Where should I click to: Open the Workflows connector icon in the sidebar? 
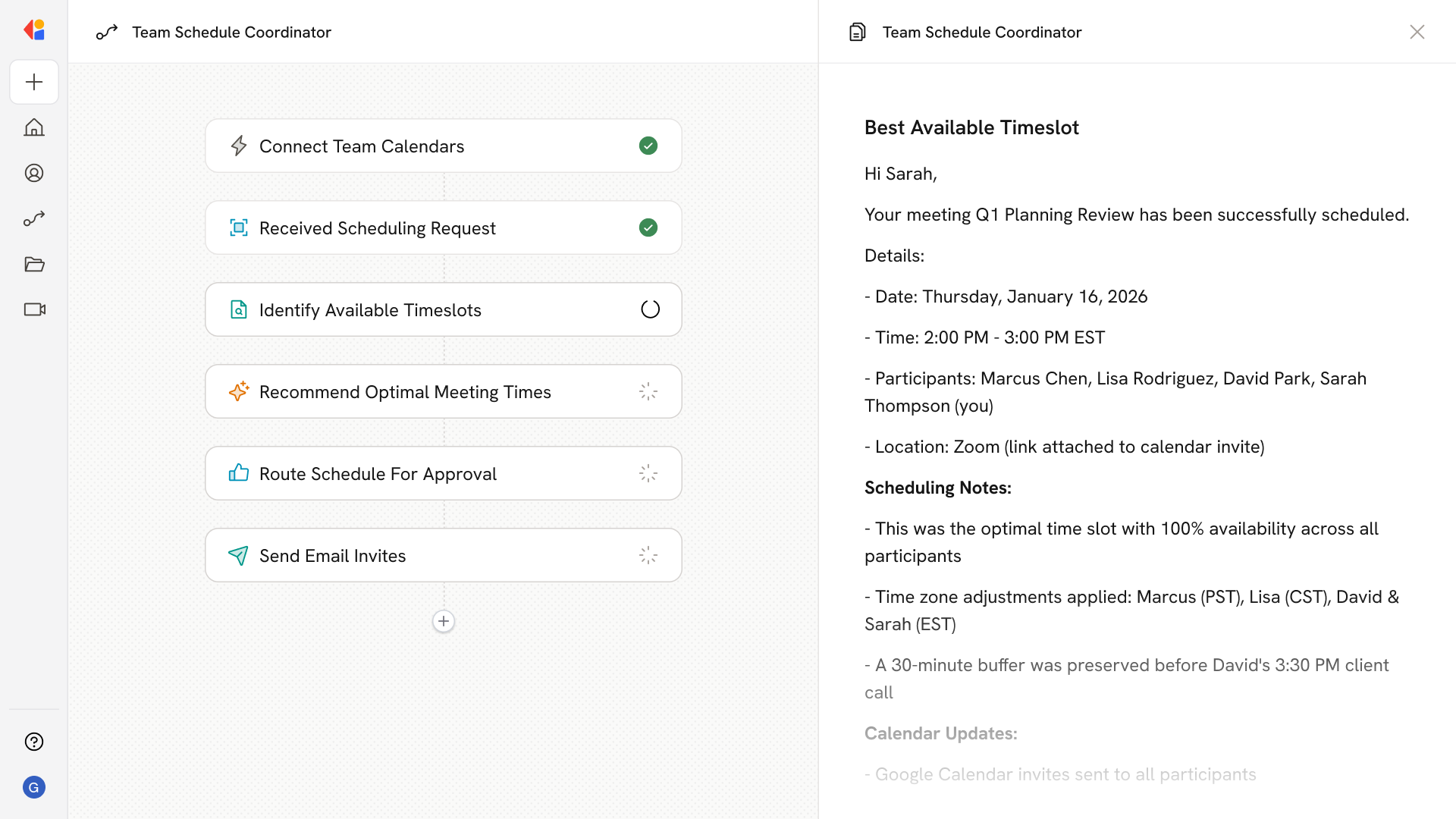pyautogui.click(x=34, y=218)
